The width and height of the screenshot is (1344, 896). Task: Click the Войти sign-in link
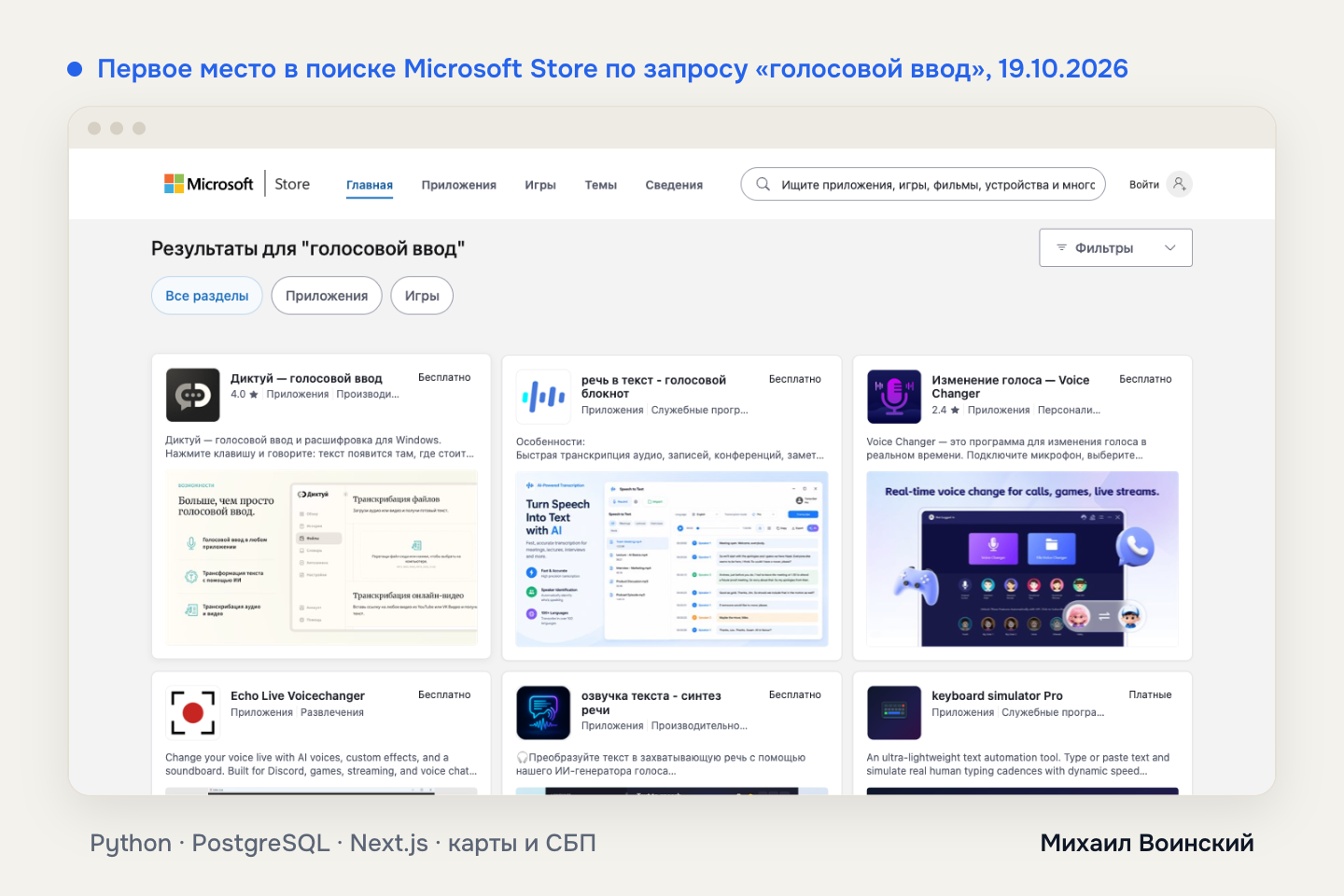point(1144,185)
